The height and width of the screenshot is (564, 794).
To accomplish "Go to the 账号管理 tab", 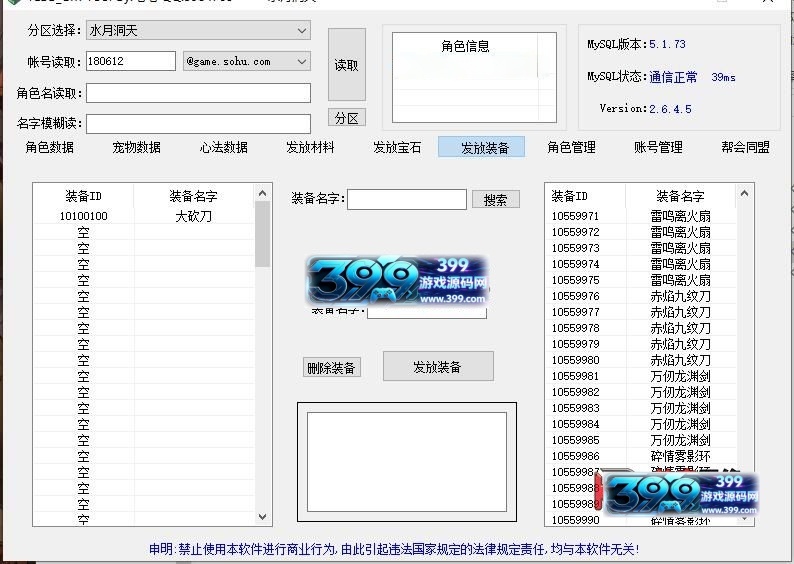I will point(658,147).
